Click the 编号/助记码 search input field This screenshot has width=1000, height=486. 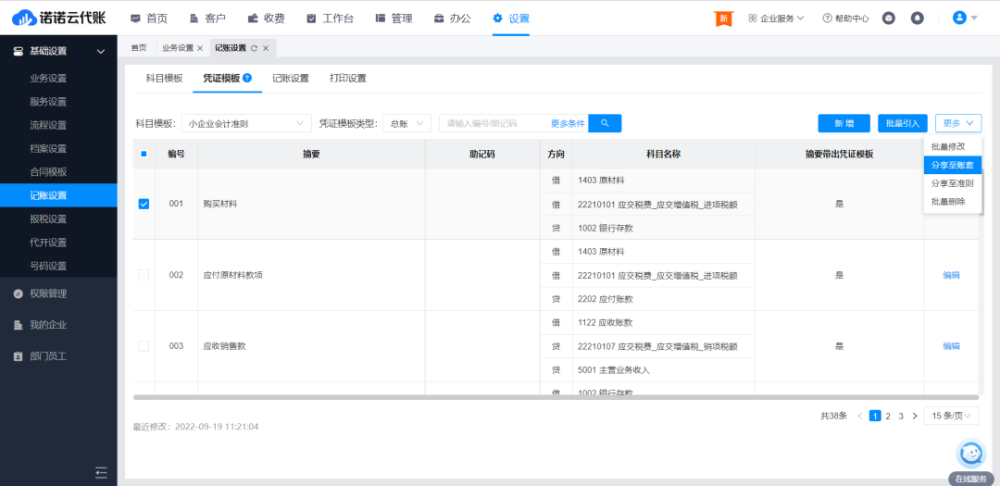pyautogui.click(x=492, y=123)
